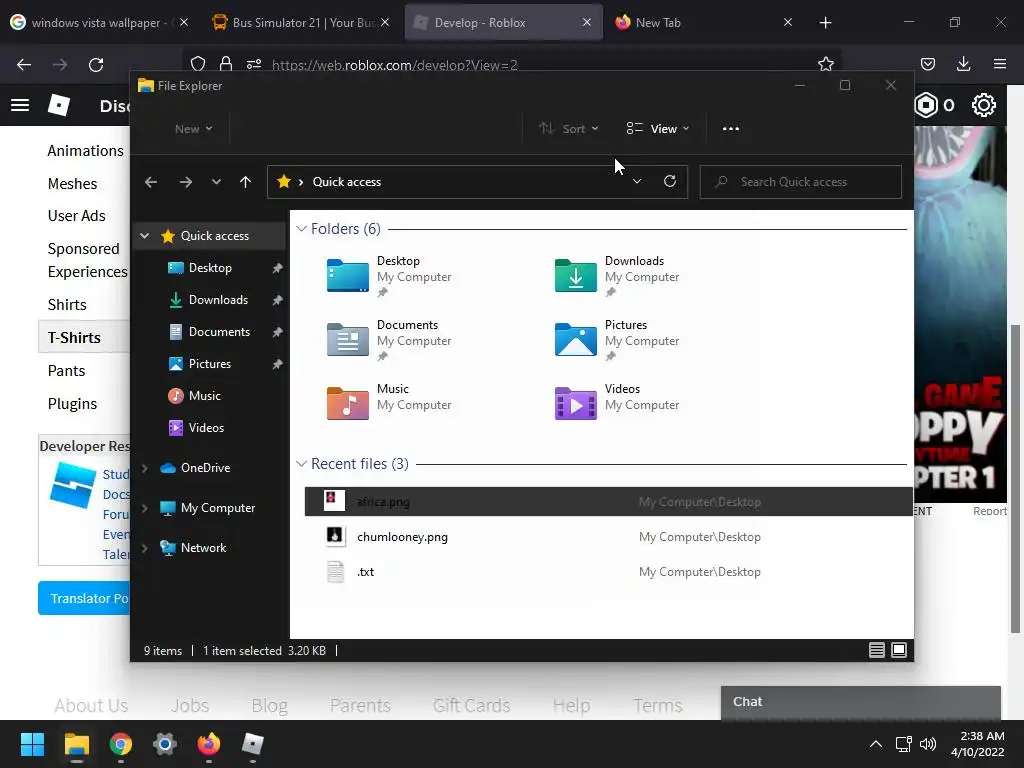Screen dimensions: 1024x768
Task: Select Meshes in Roblox develop sidebar
Action: [x=72, y=184]
